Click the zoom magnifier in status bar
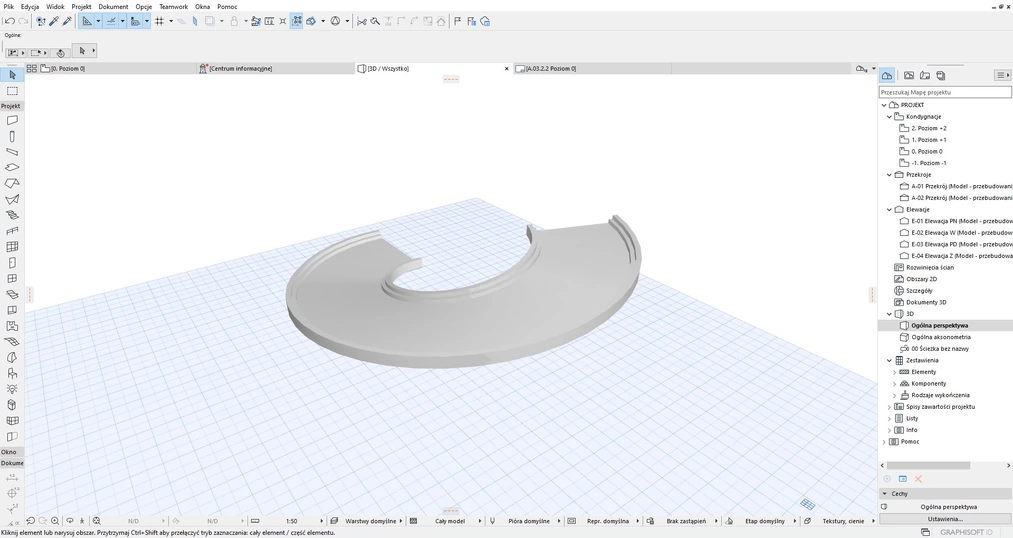 pyautogui.click(x=55, y=521)
